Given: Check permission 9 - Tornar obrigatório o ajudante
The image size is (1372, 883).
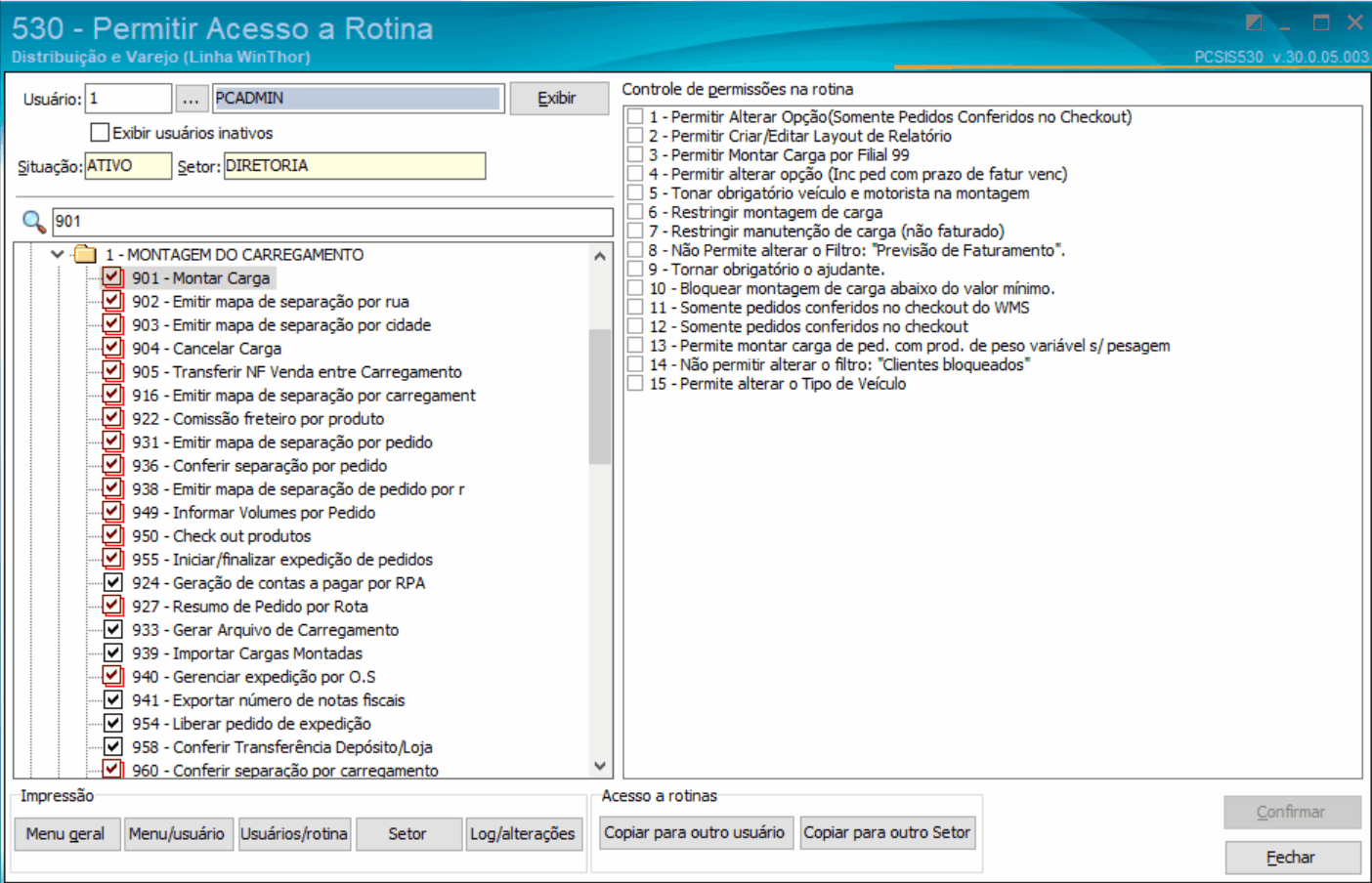Looking at the screenshot, I should (635, 269).
